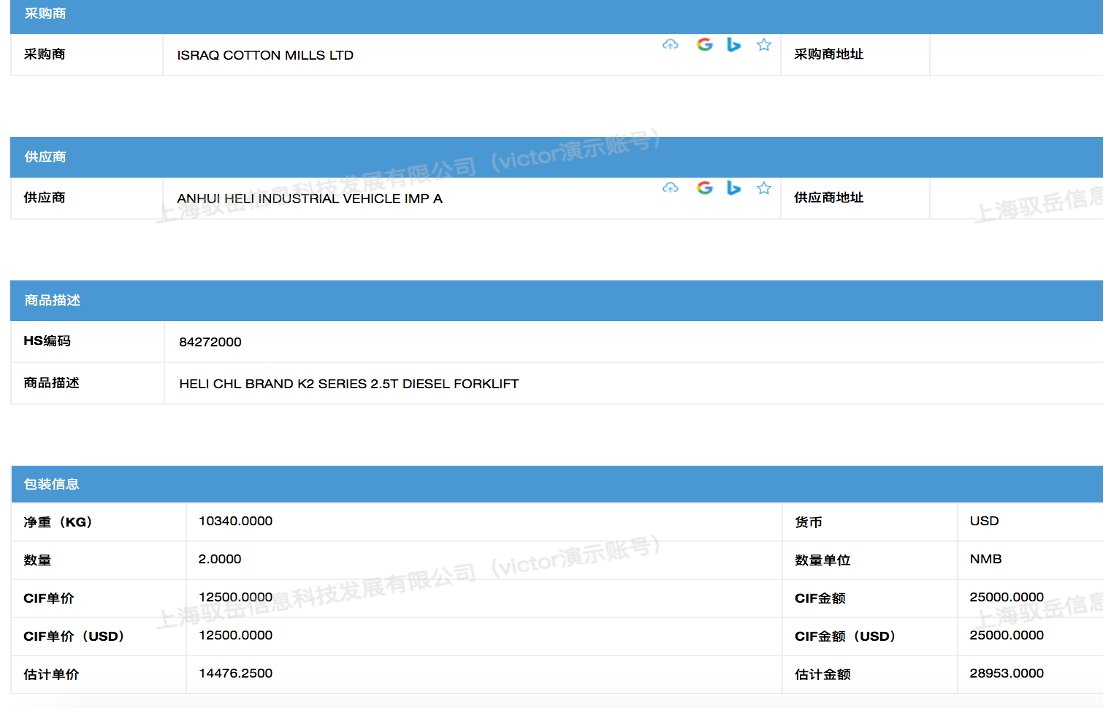Click the product description HELI CHL BRAND K2 SERIES
The height and width of the screenshot is (708, 1104).
click(349, 384)
